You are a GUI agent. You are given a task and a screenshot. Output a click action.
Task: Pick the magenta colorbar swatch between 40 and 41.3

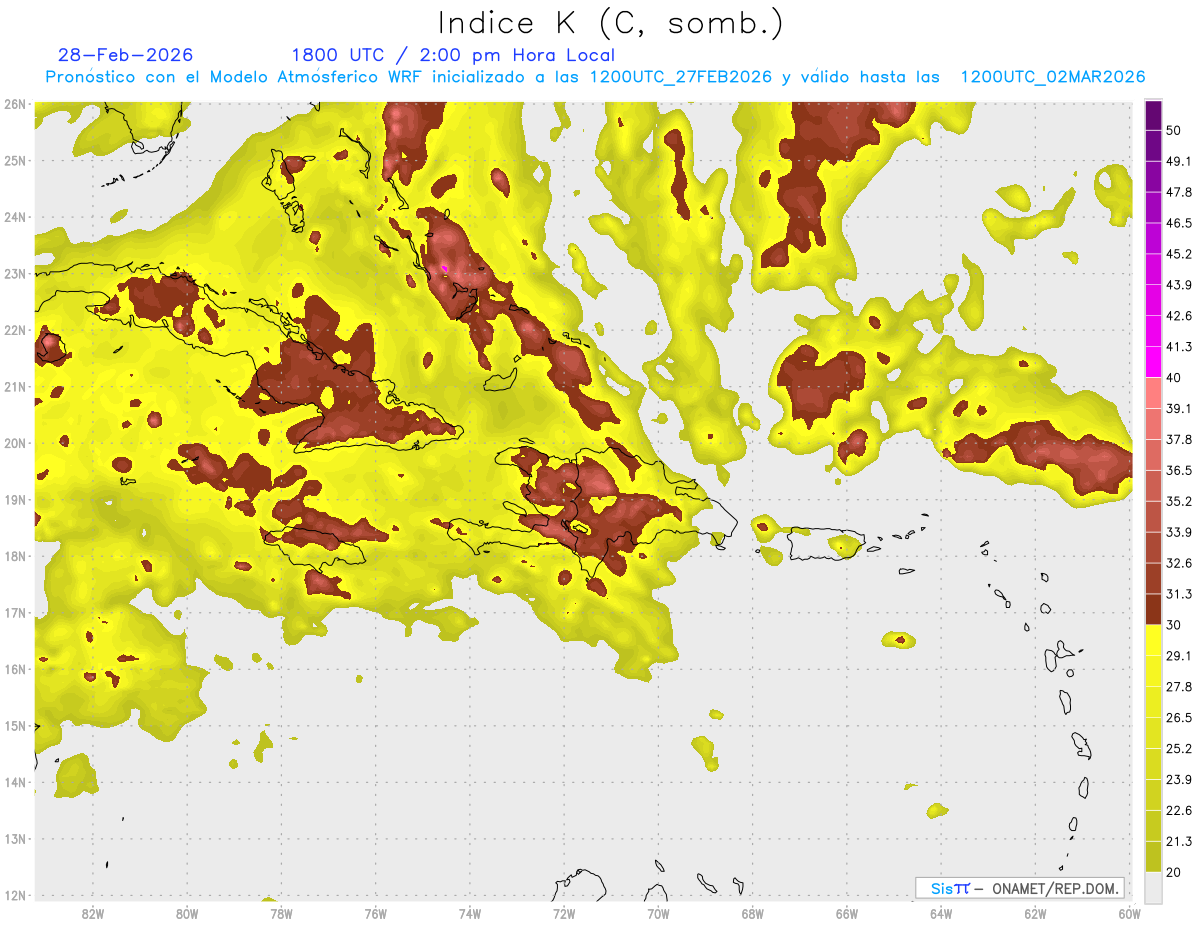1153,362
